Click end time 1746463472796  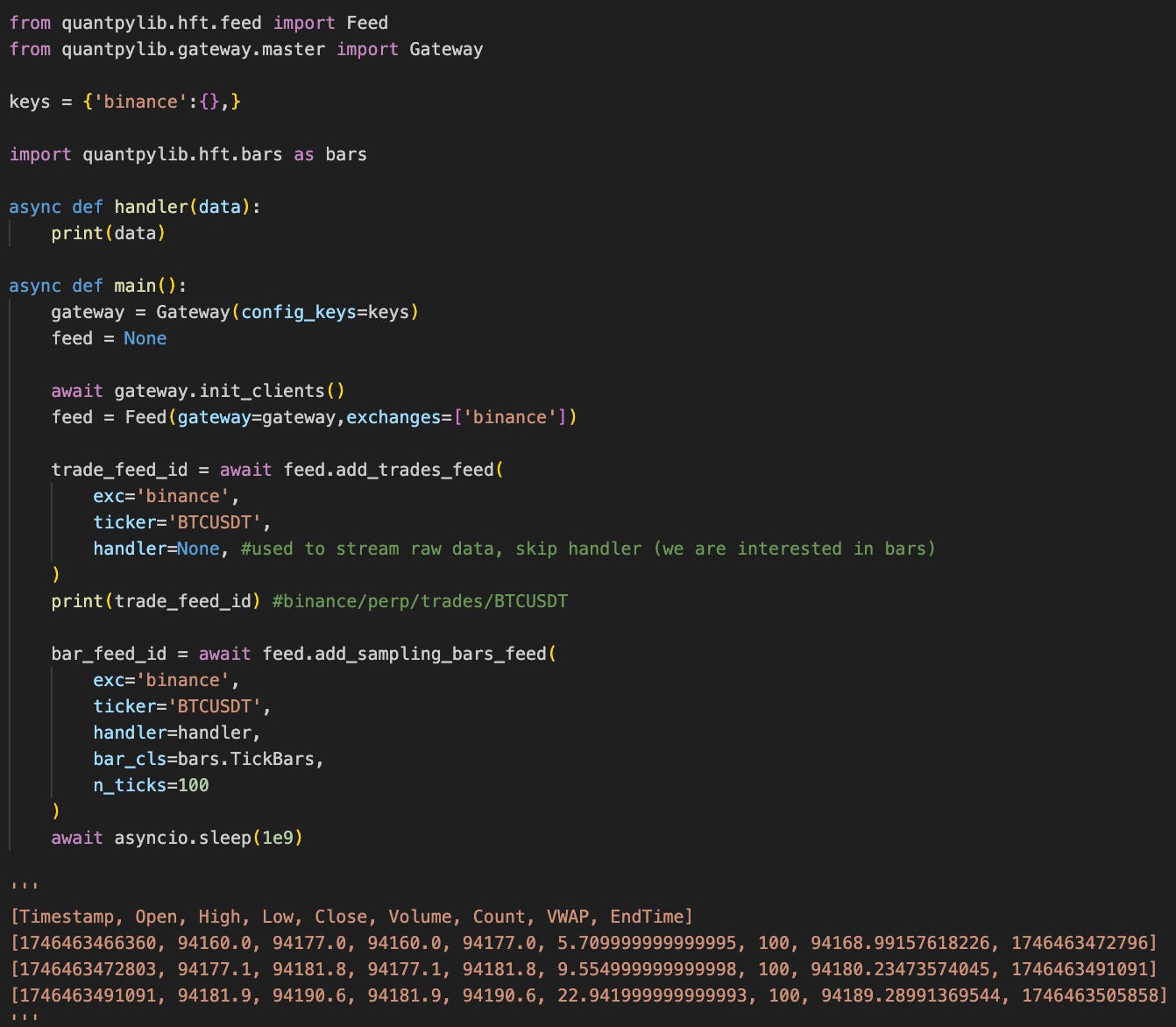(x=1080, y=943)
